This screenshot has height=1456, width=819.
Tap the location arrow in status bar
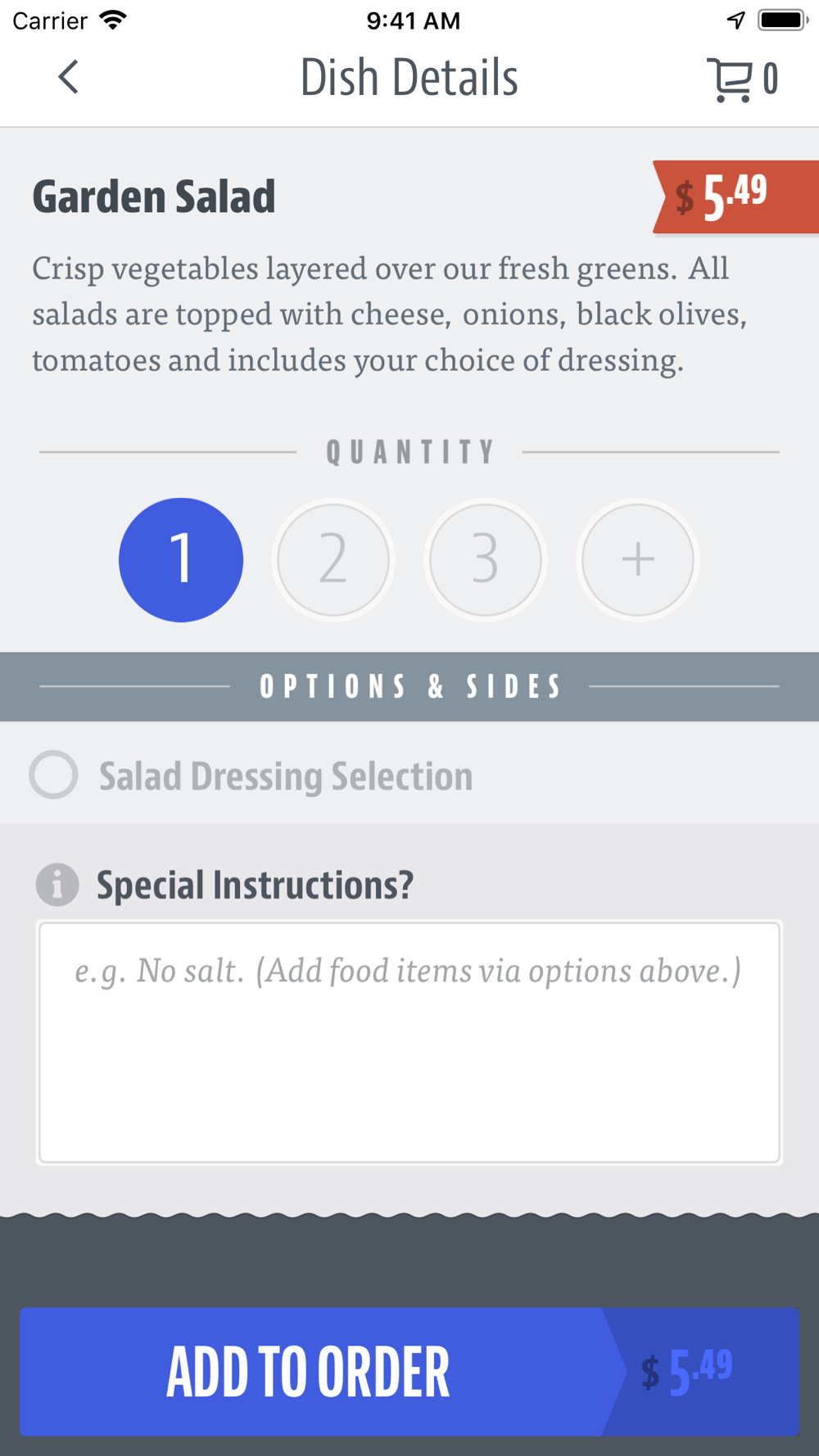tap(736, 20)
